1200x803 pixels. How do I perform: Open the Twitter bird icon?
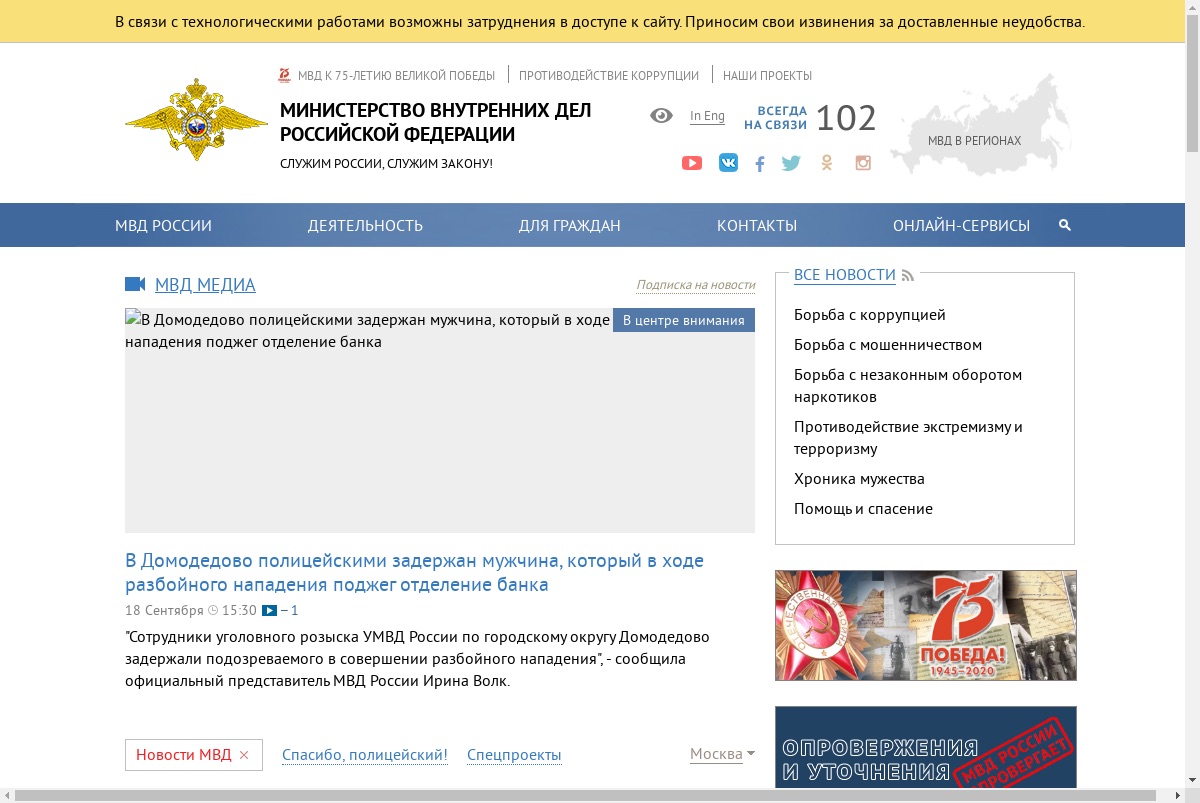point(791,163)
